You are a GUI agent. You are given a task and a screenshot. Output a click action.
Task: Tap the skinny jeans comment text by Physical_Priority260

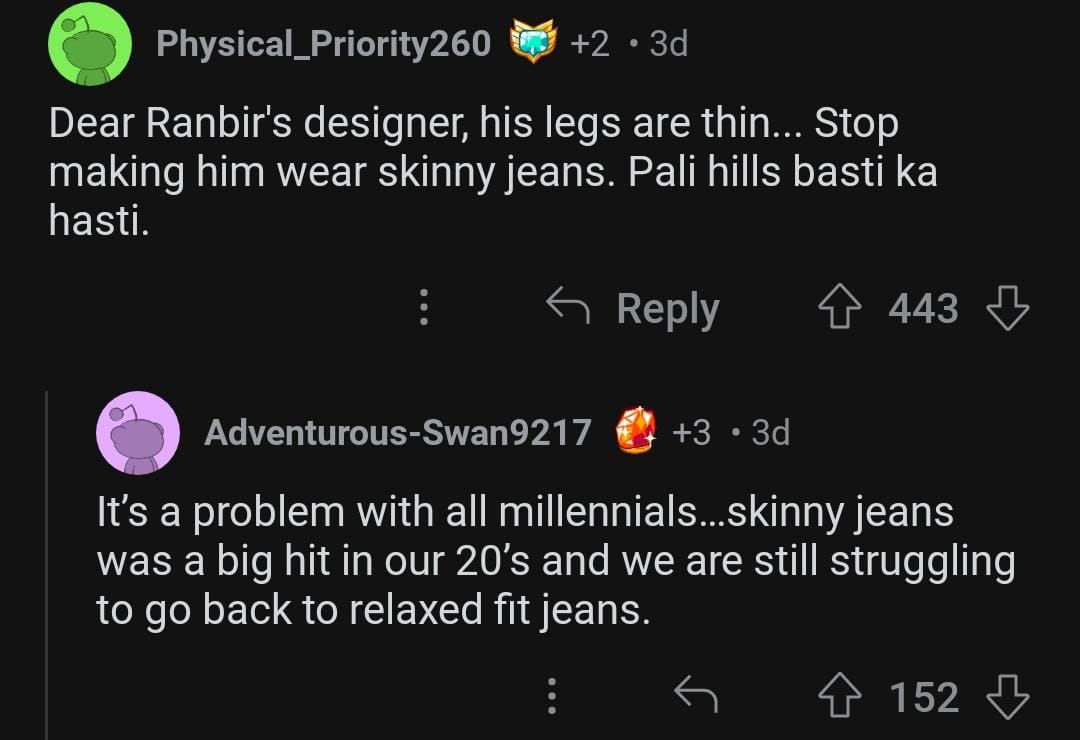pyautogui.click(x=493, y=172)
